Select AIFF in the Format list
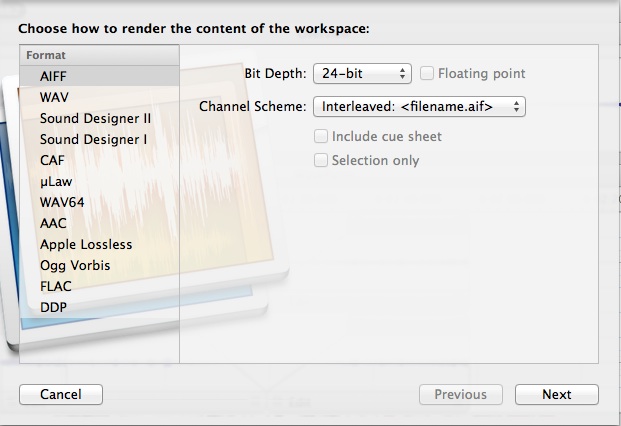 54,76
